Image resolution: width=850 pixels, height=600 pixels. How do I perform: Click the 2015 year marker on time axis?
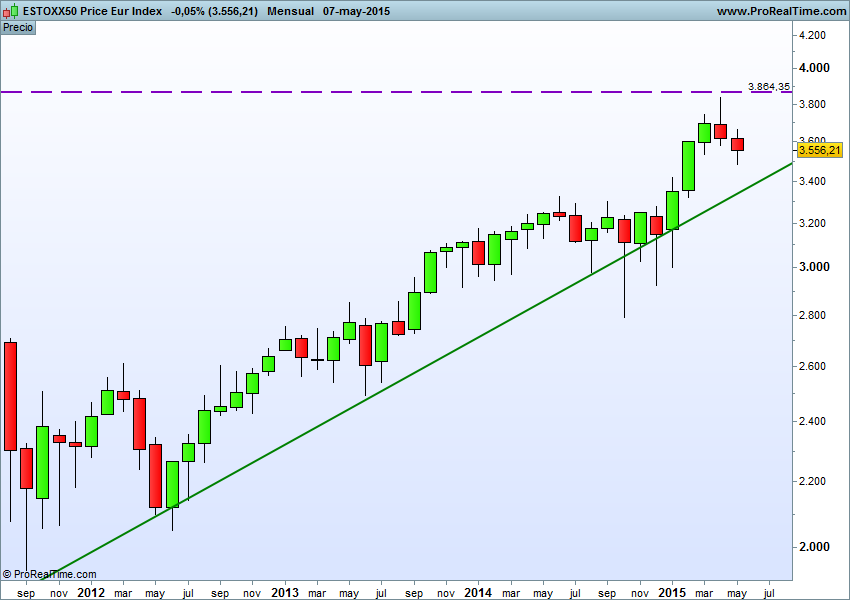tap(672, 592)
